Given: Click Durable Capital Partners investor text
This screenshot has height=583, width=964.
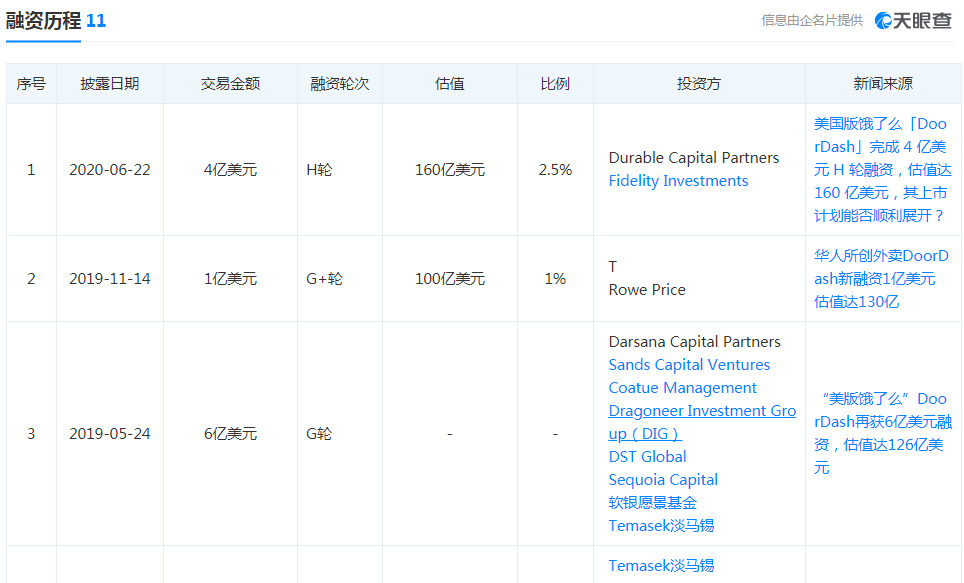Looking at the screenshot, I should (x=693, y=158).
